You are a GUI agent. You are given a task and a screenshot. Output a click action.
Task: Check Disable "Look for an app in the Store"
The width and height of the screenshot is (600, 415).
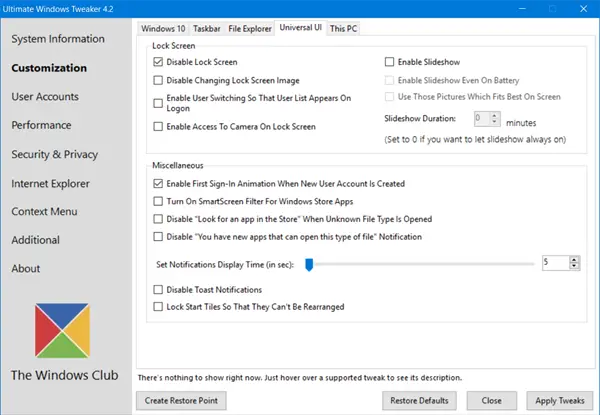[158, 219]
